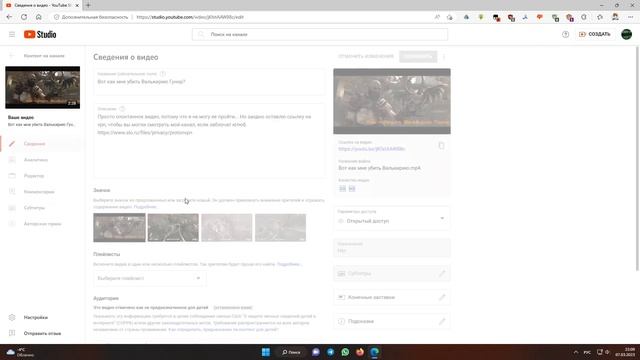Open a new browser tab with plus icon

(88, 5)
